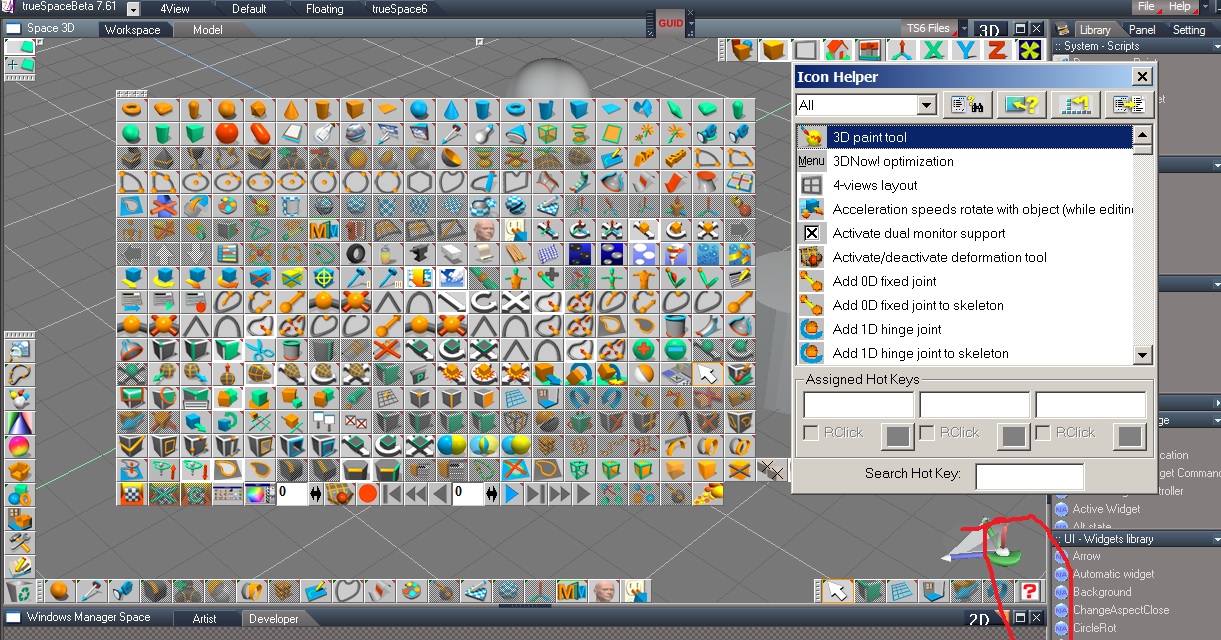Viewport: 1221px width, 640px height.
Task: Switch to the Floating layout tab
Action: point(324,8)
